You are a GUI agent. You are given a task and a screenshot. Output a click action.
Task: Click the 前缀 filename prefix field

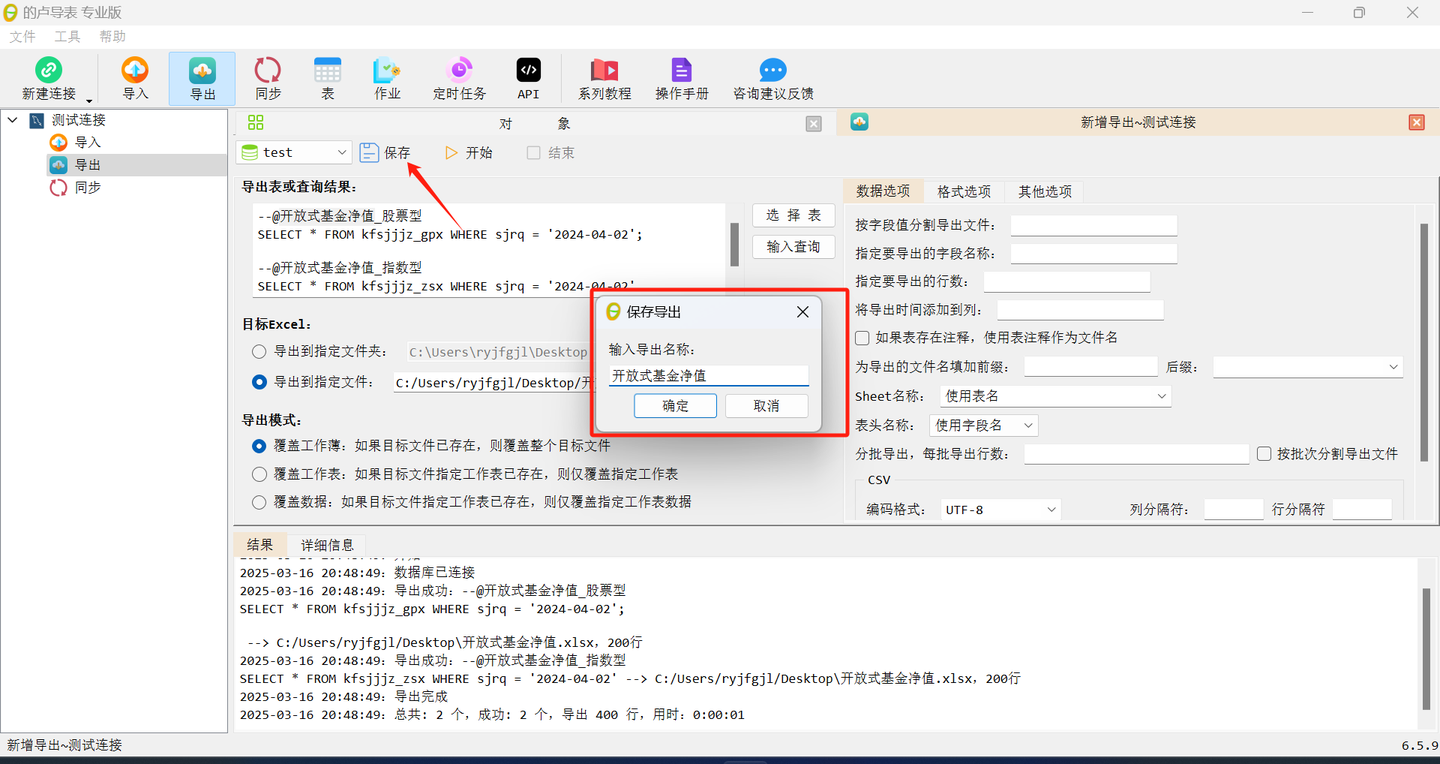pos(1090,367)
